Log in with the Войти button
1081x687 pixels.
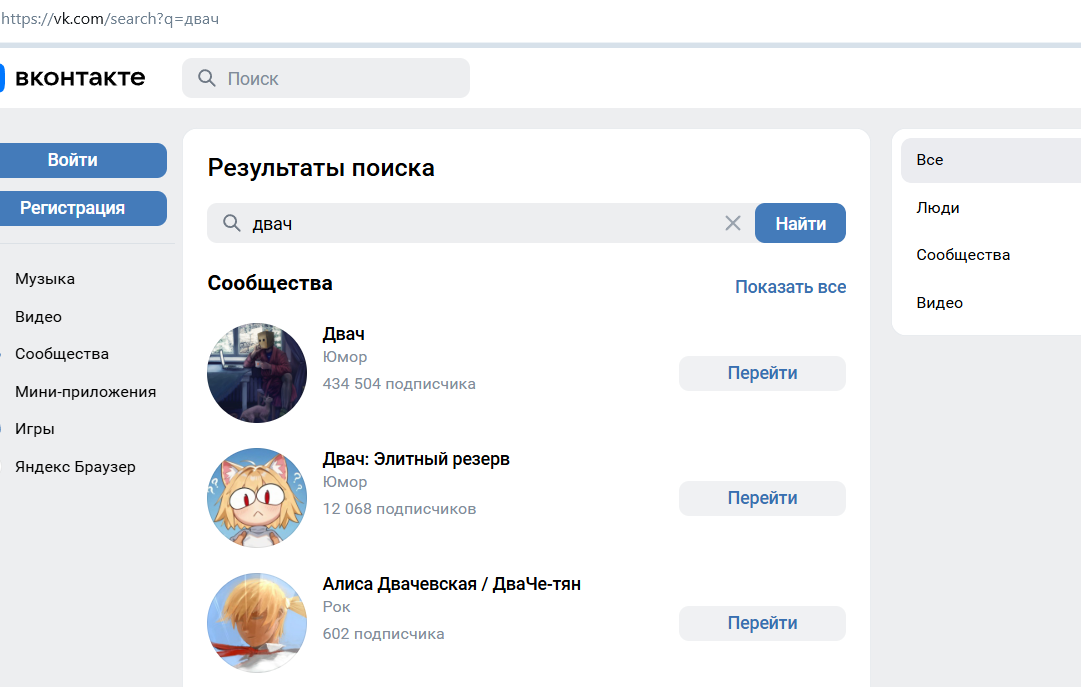coord(83,160)
